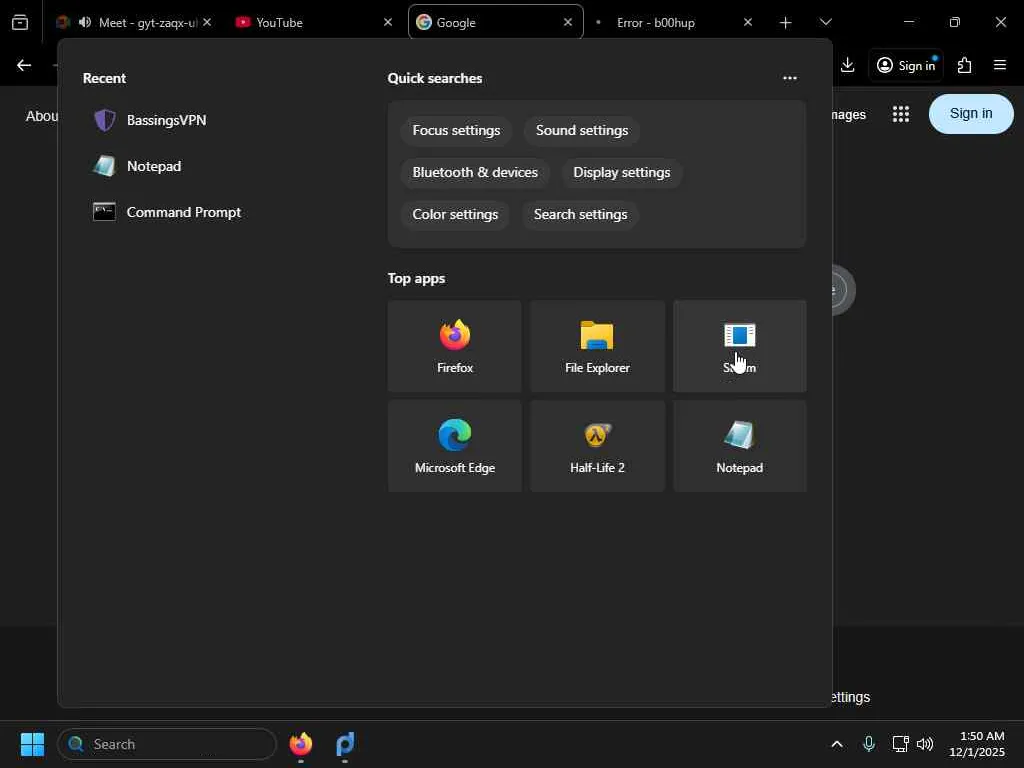Open network status tray icon

[900, 744]
